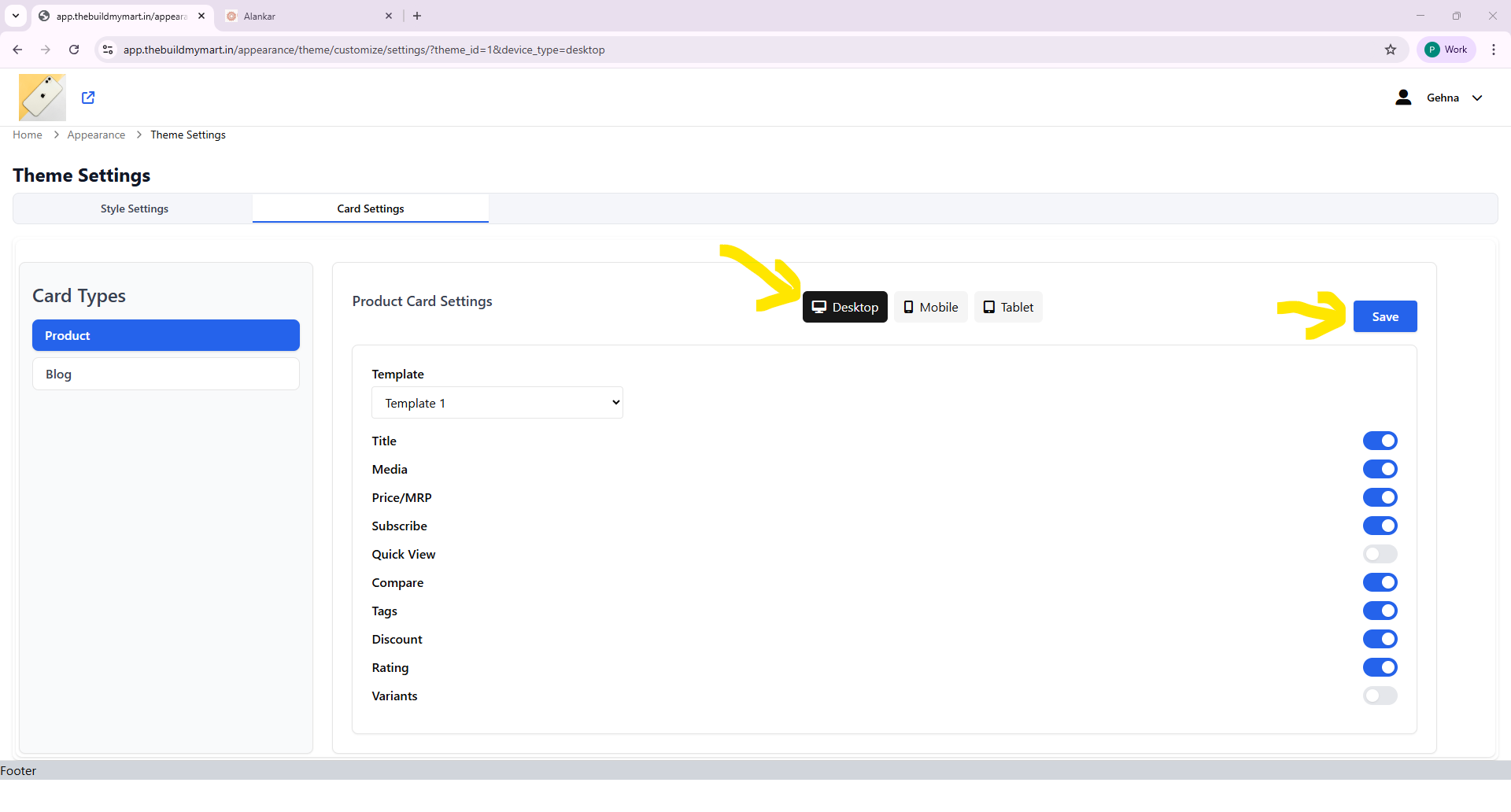Open Chrome Work profile button
This screenshot has height=812, width=1511.
[x=1446, y=50]
